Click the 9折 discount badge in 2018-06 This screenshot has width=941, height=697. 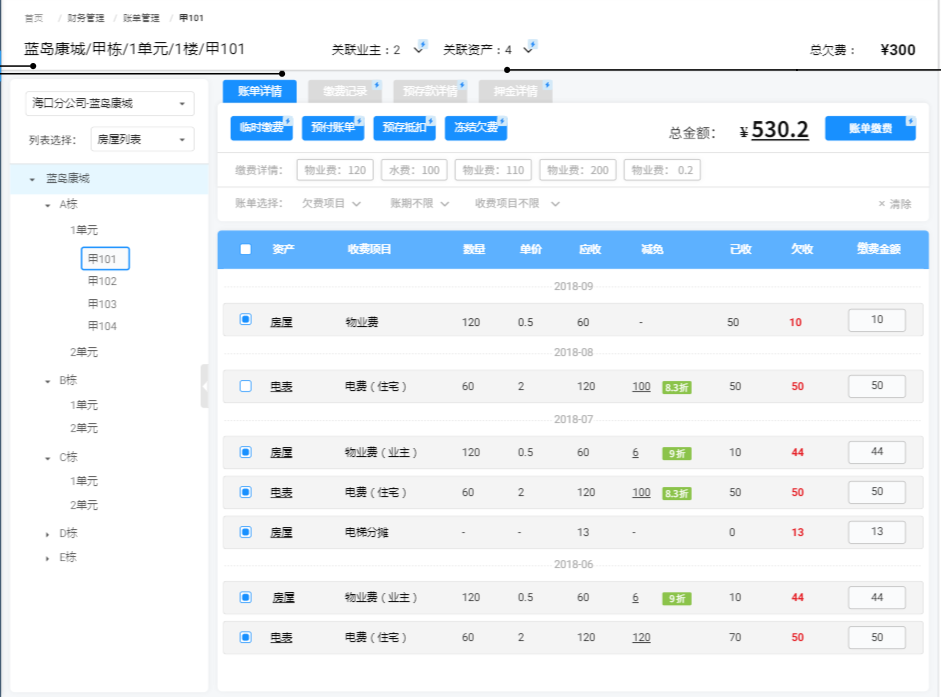click(x=676, y=598)
